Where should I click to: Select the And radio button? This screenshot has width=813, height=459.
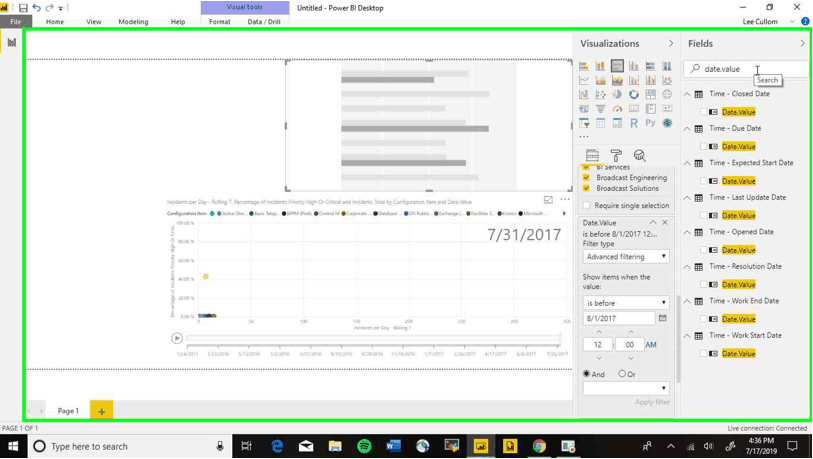pos(586,373)
